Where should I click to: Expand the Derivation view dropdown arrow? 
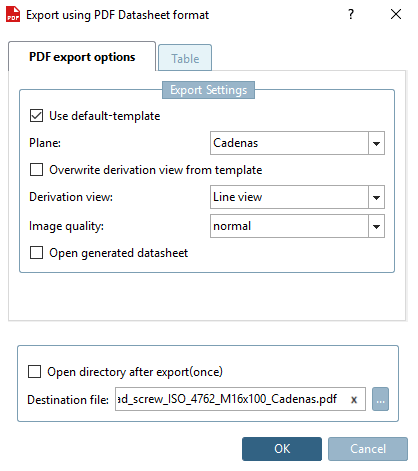(376, 197)
